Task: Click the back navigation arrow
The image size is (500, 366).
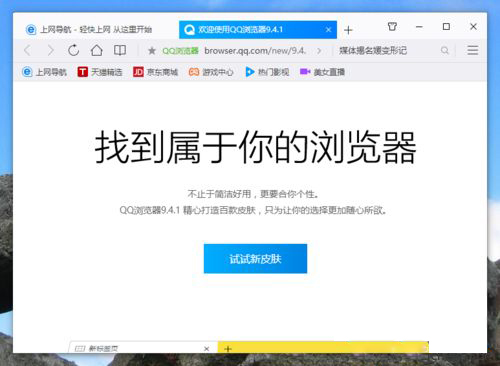Action: [x=28, y=51]
